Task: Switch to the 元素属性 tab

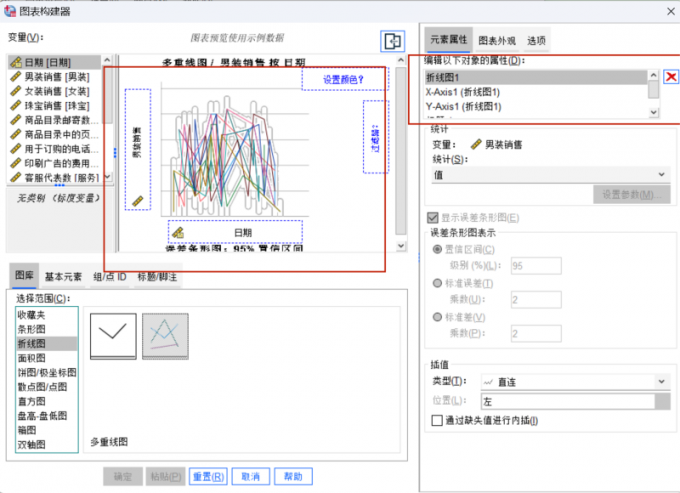Action: click(x=448, y=39)
